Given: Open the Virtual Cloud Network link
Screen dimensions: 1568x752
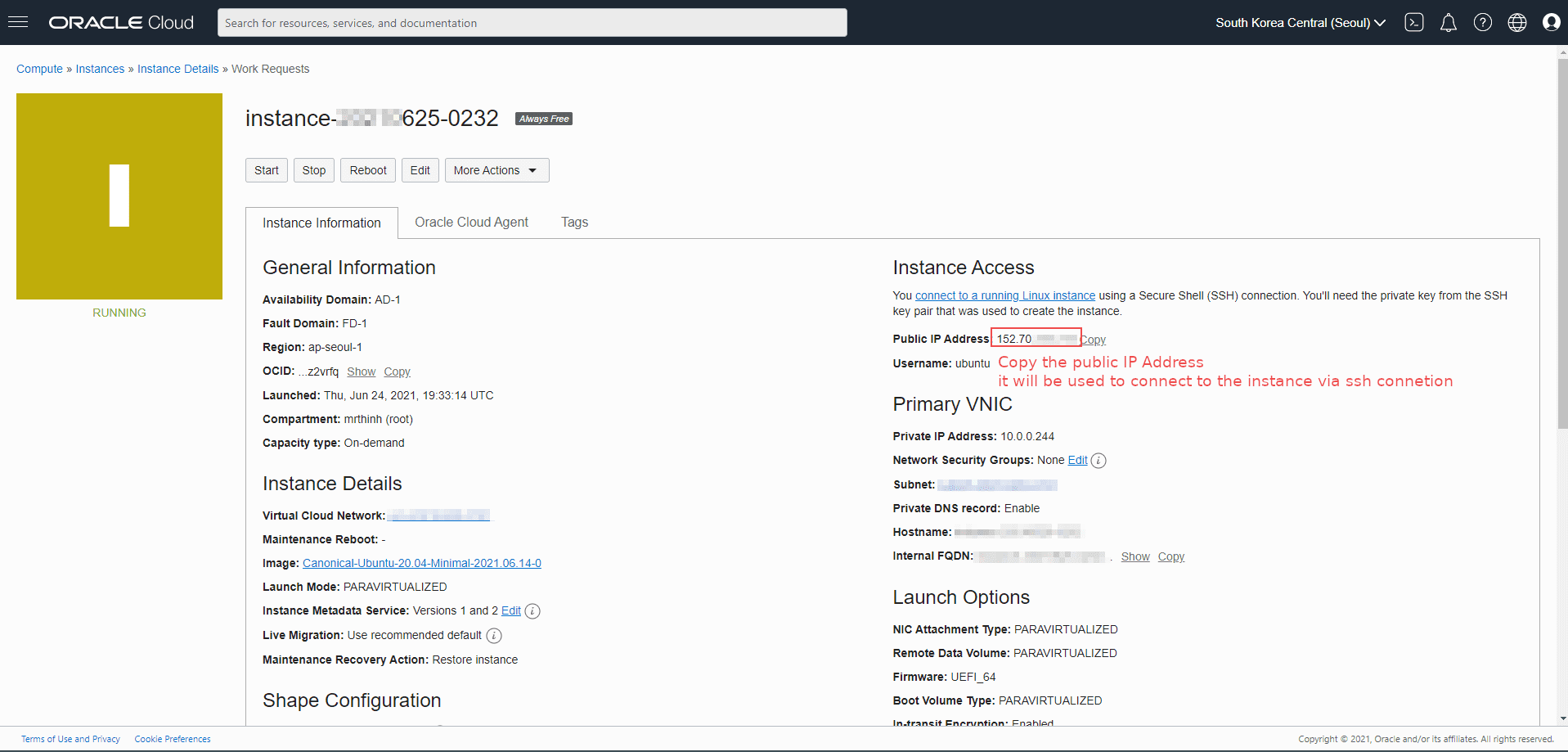Looking at the screenshot, I should [438, 516].
